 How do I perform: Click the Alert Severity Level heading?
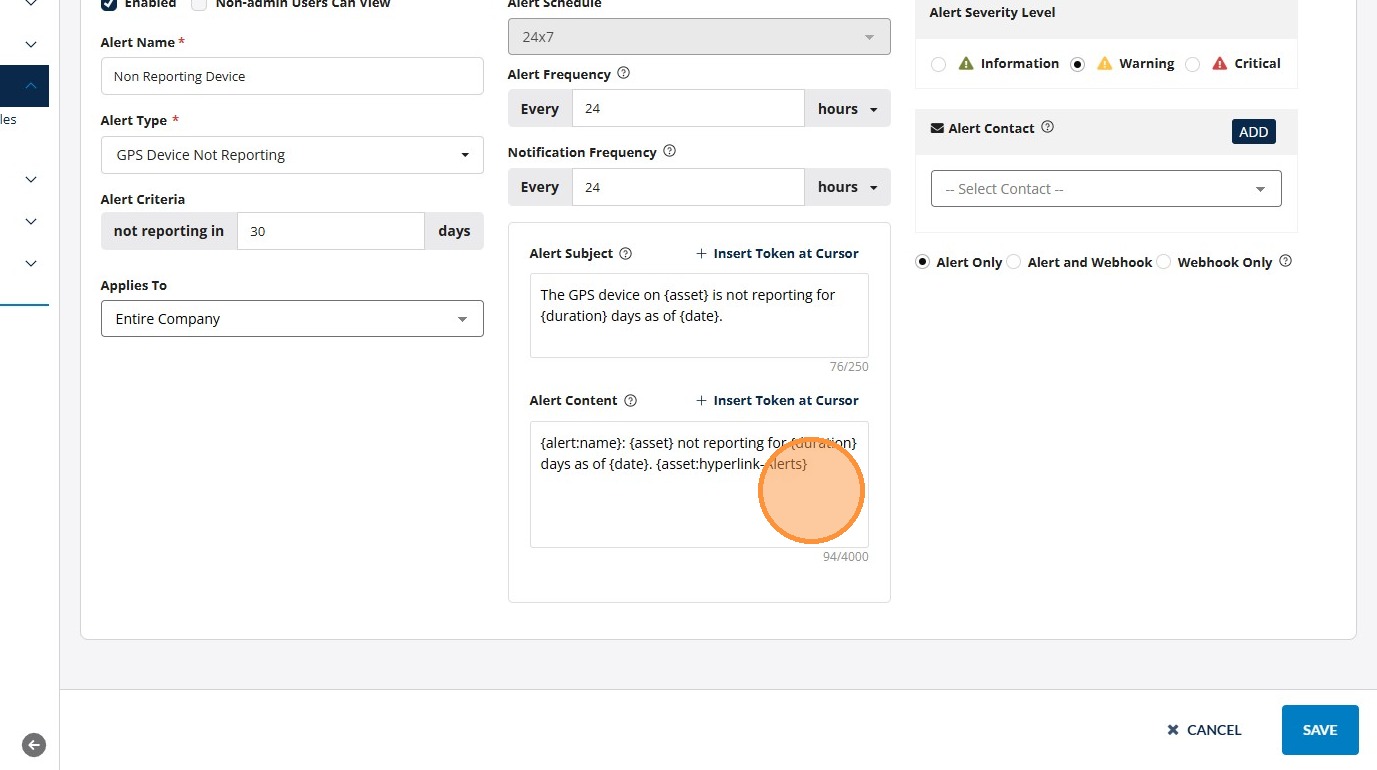[992, 12]
